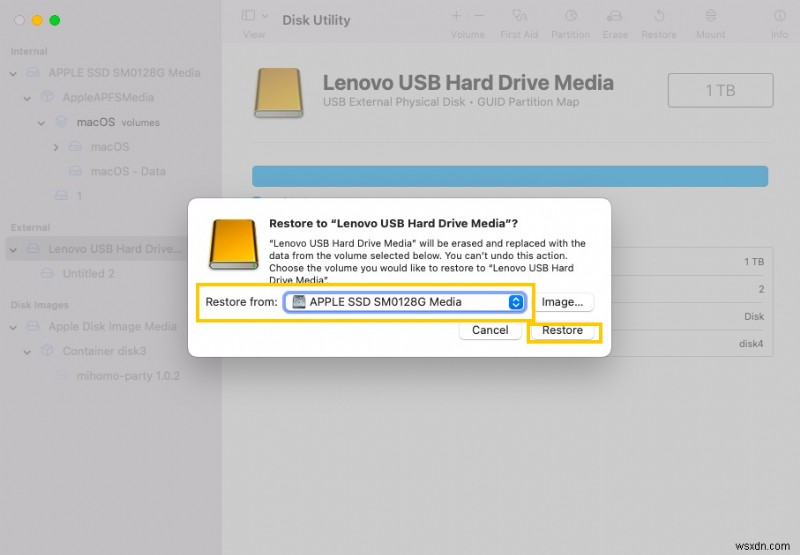The width and height of the screenshot is (800, 555).
Task: Click the remove Volume minus icon
Action: (479, 16)
